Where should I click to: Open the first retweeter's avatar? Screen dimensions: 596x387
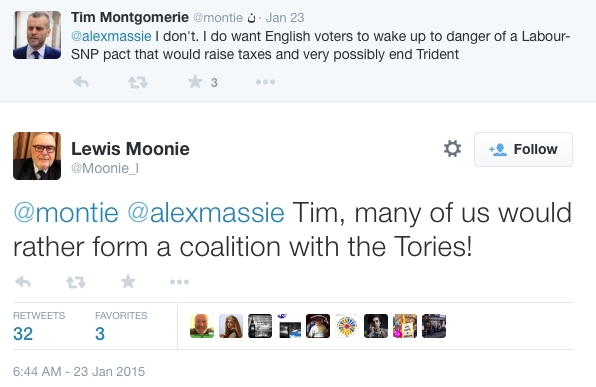[202, 326]
